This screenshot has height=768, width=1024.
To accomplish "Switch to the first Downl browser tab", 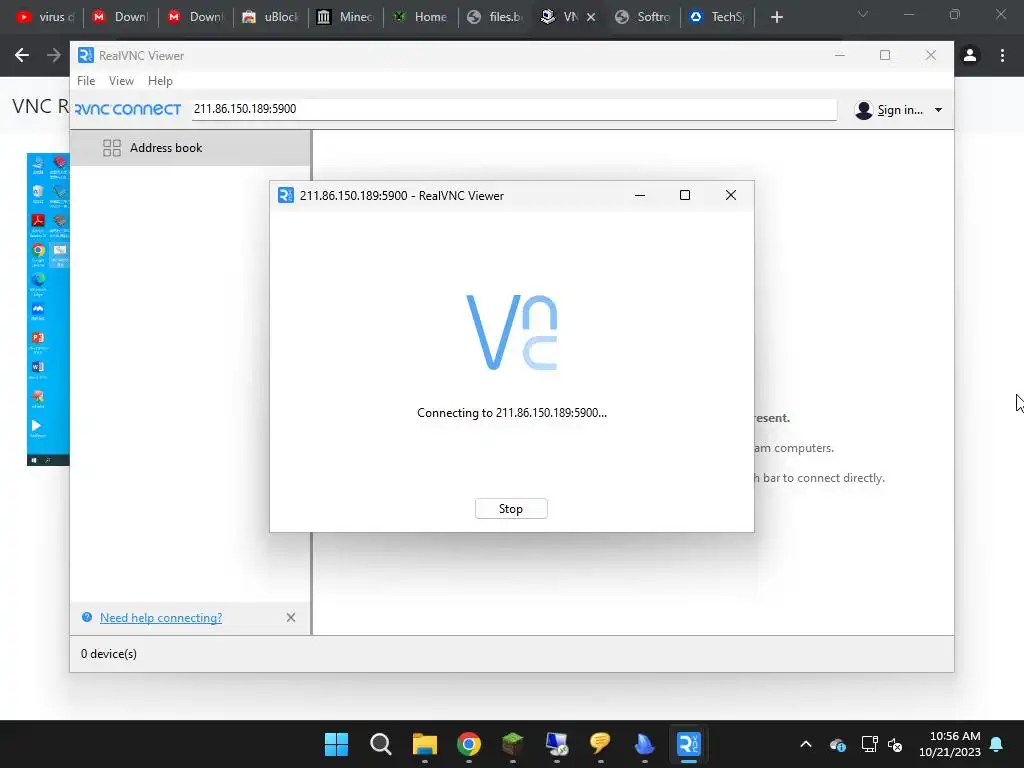I will coord(120,17).
